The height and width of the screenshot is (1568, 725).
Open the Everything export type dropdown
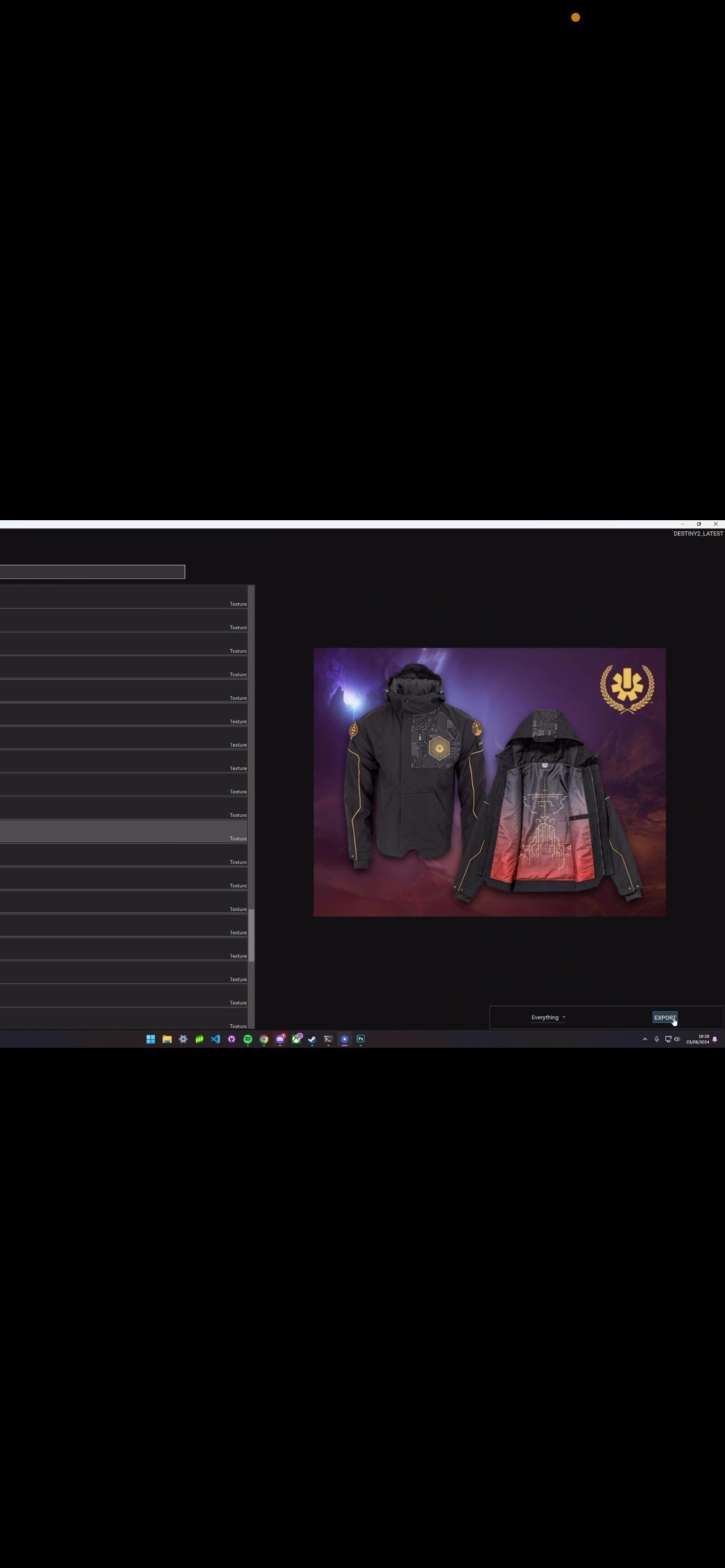(x=548, y=1017)
